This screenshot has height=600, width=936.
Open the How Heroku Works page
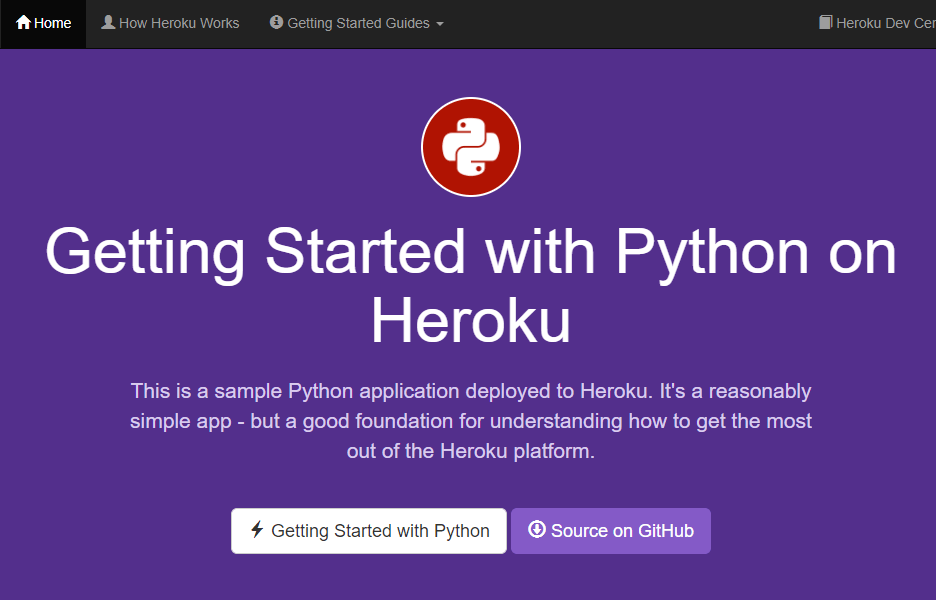170,24
